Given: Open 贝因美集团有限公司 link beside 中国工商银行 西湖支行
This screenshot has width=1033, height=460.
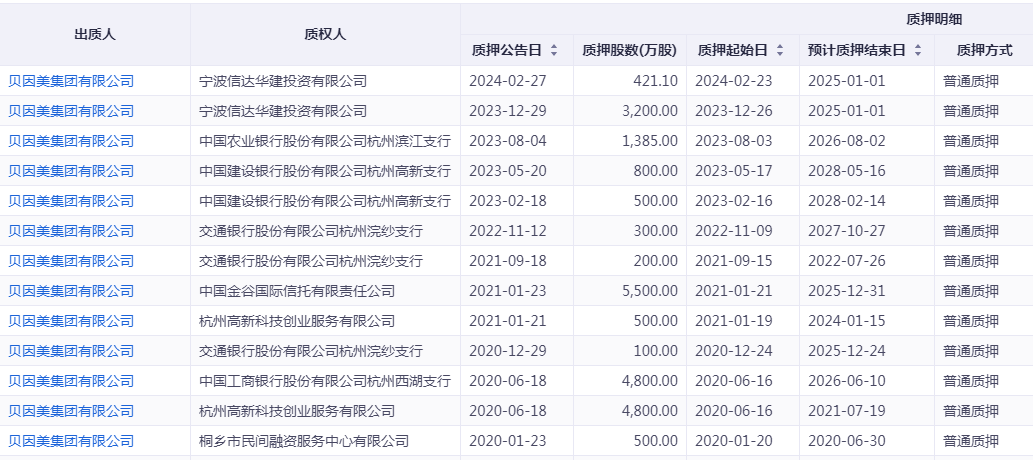Looking at the screenshot, I should click(71, 381).
